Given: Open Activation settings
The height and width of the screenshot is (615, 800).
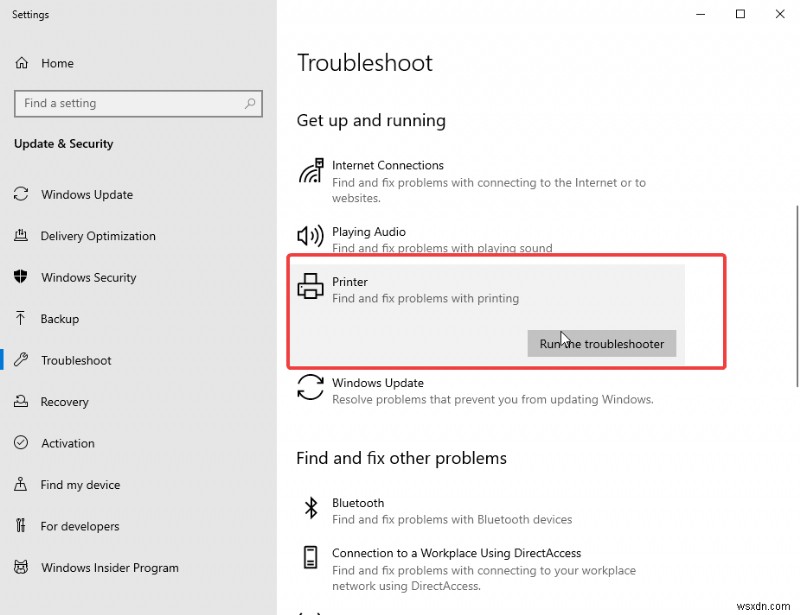Looking at the screenshot, I should (x=68, y=443).
